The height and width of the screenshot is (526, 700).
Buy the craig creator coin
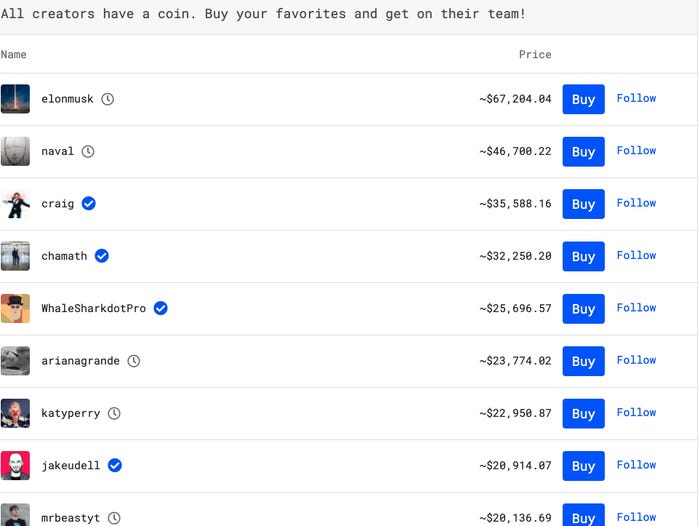pos(583,204)
